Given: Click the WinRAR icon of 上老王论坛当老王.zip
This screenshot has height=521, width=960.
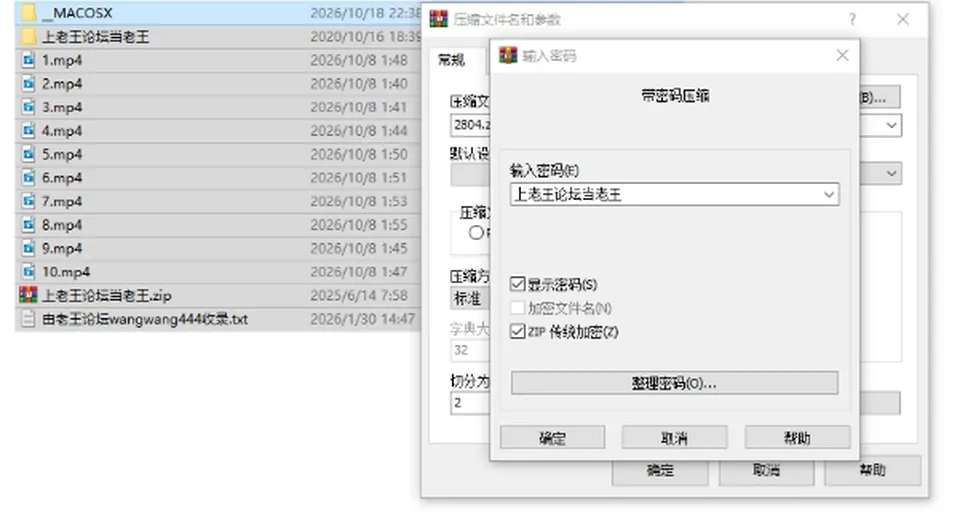Looking at the screenshot, I should coord(28,295).
